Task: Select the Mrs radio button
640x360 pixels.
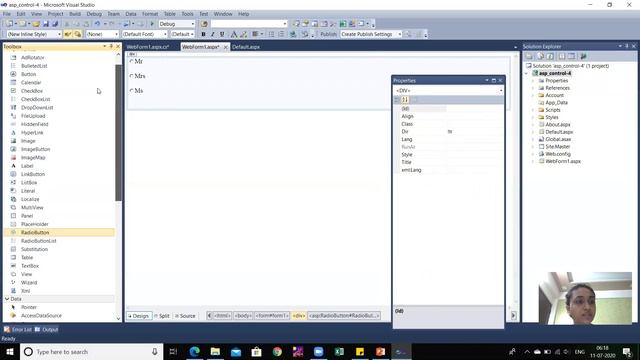Action: (131, 76)
